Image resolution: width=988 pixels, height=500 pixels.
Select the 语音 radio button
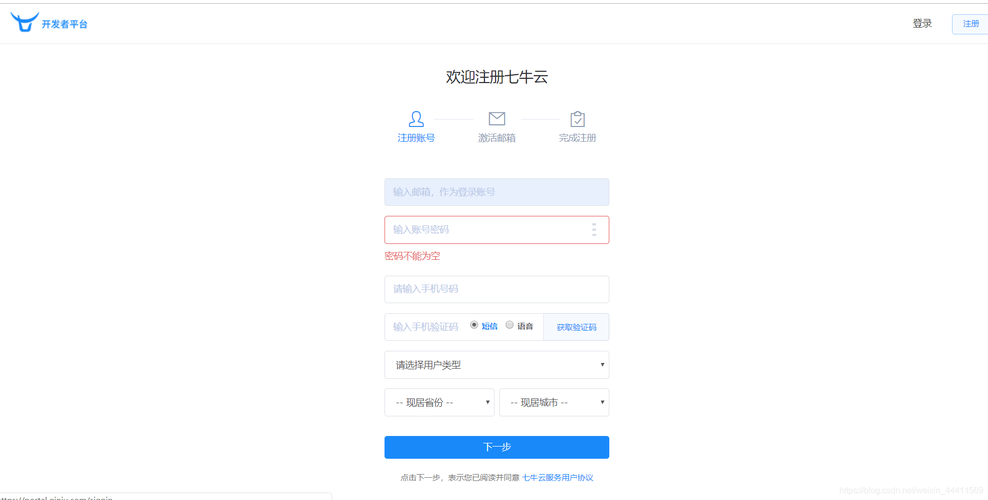pos(510,326)
